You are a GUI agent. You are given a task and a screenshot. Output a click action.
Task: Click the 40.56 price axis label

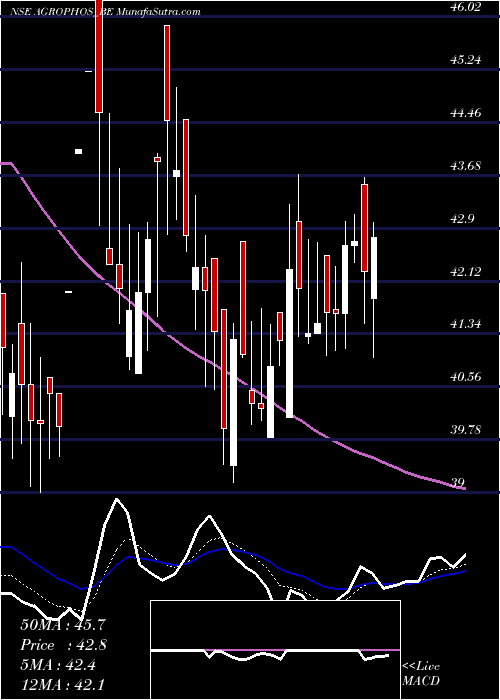466,377
